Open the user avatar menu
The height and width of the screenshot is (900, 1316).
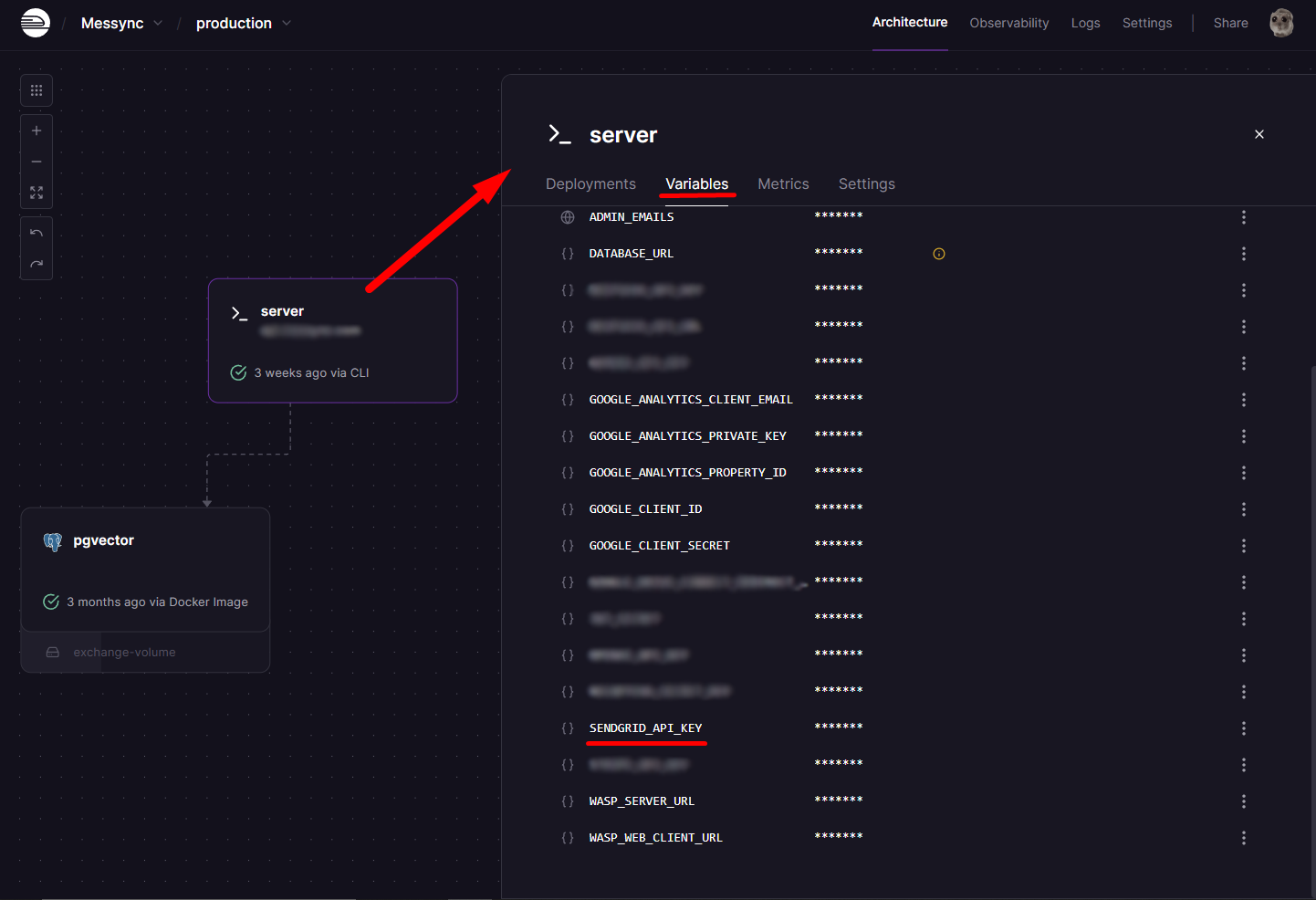(1281, 23)
